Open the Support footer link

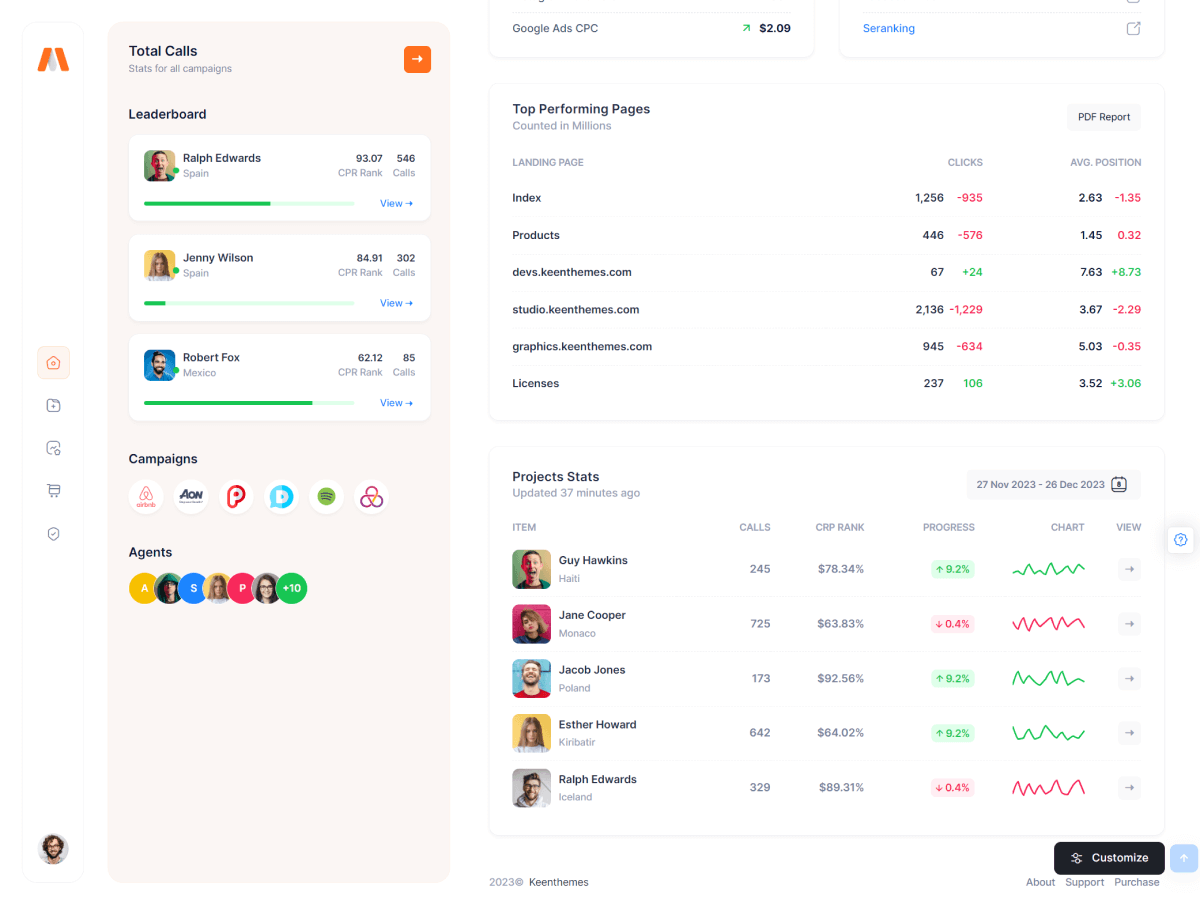click(x=1084, y=882)
